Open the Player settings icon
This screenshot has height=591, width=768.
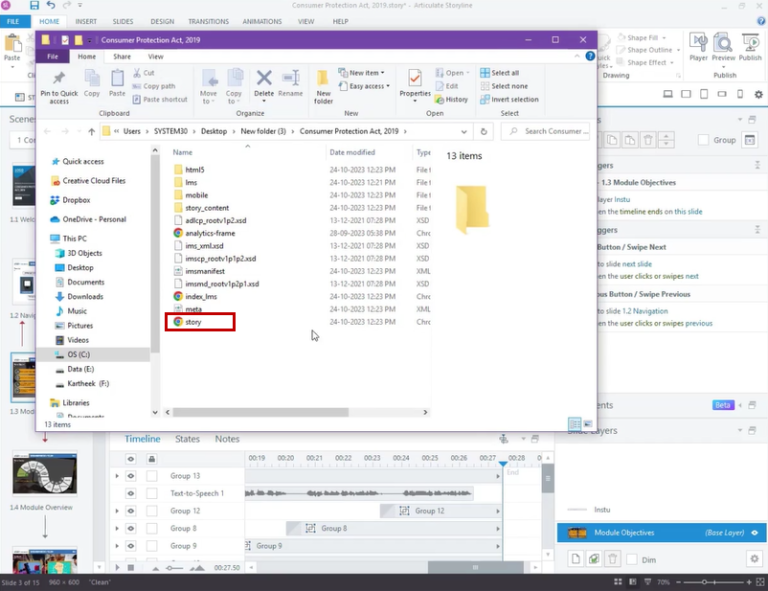point(698,46)
